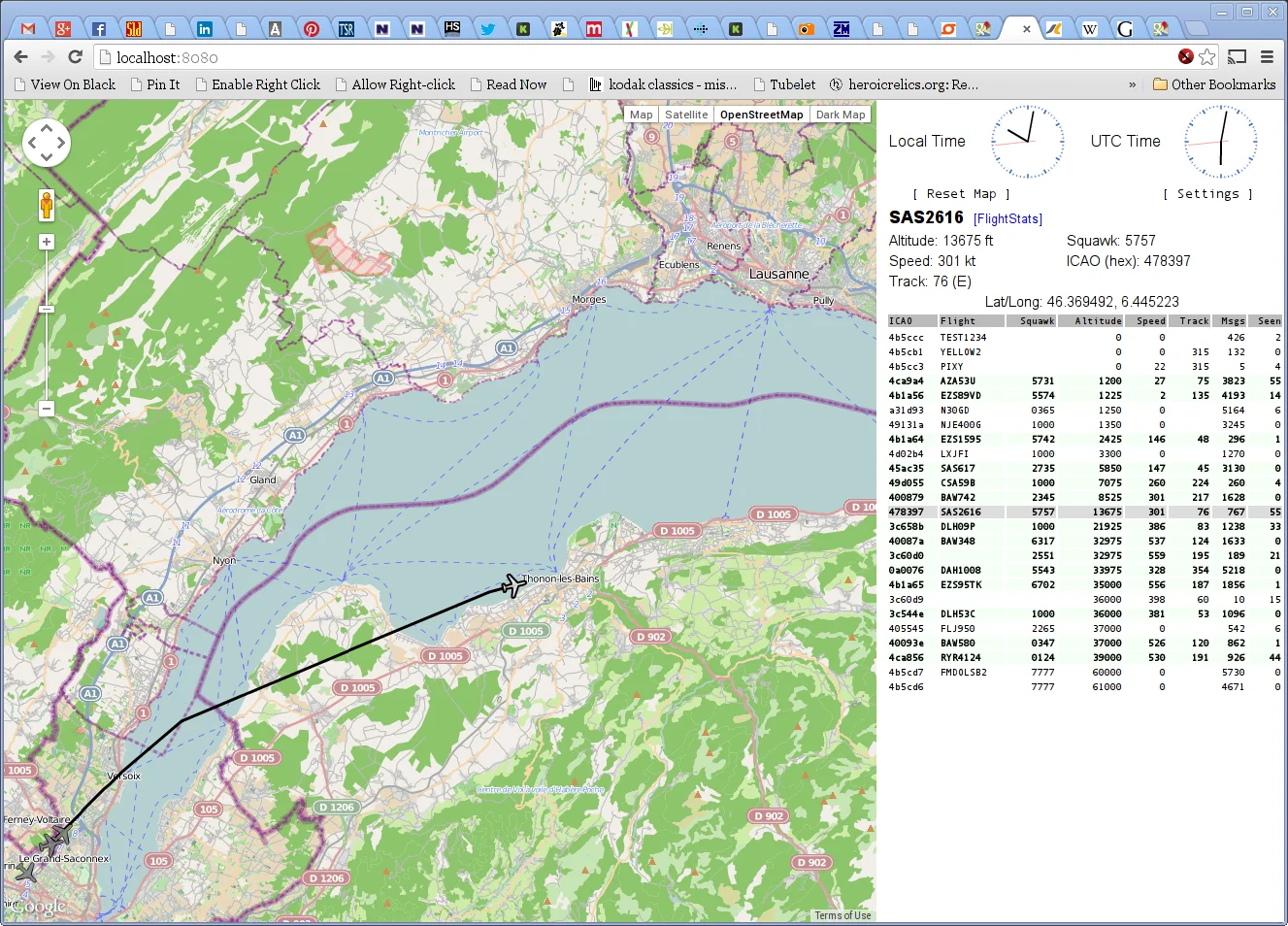Switch to the Gmail tab
Image resolution: width=1288 pixels, height=926 pixels.
click(28, 29)
